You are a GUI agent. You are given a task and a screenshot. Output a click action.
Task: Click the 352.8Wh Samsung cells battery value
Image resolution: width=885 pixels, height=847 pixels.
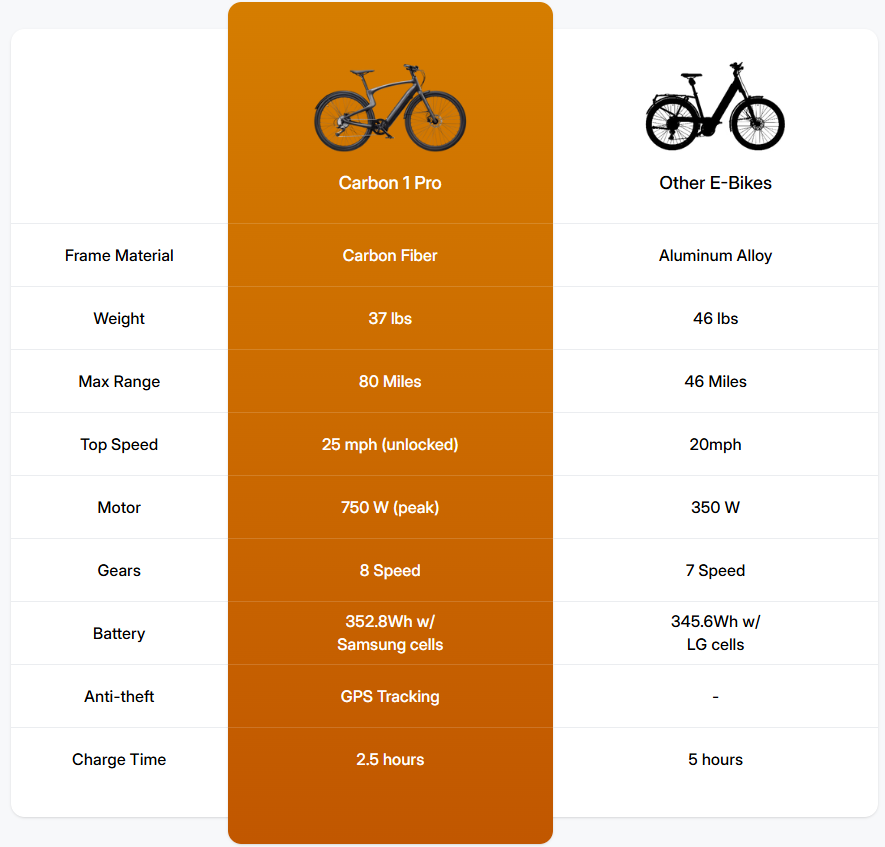click(390, 634)
